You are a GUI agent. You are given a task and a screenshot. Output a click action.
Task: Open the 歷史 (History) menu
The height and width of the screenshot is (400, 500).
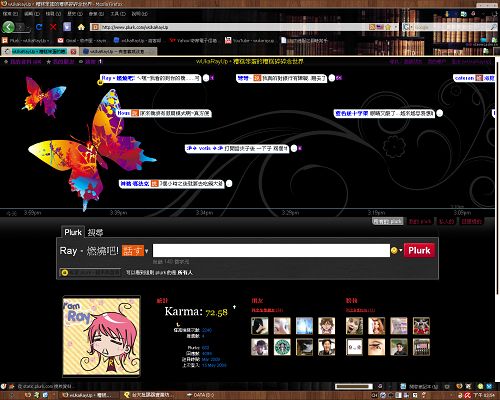pos(75,14)
